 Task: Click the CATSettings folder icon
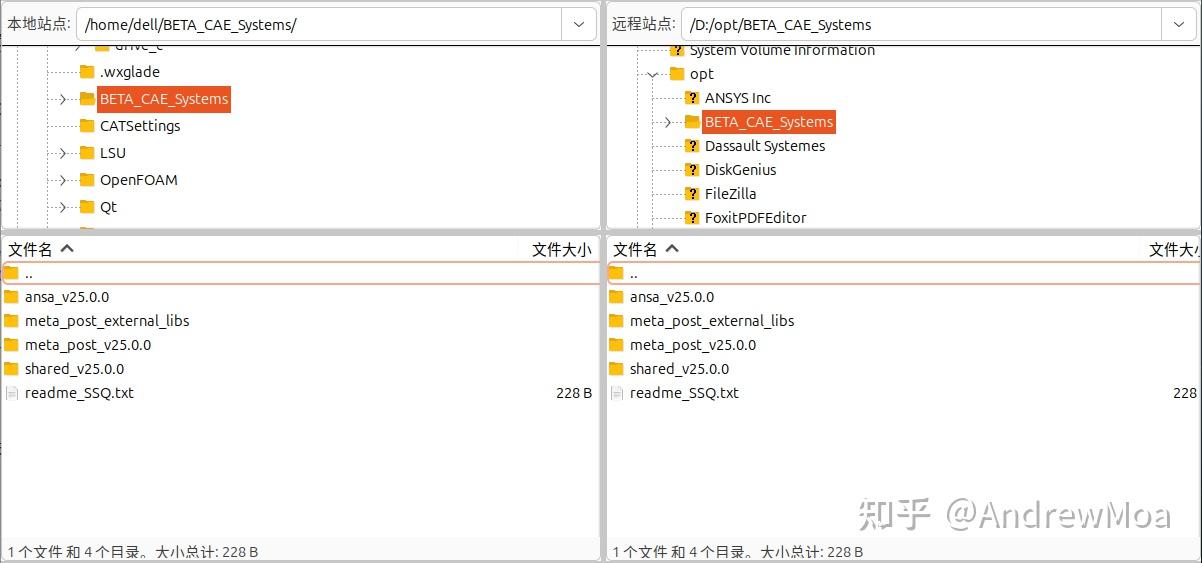click(87, 126)
